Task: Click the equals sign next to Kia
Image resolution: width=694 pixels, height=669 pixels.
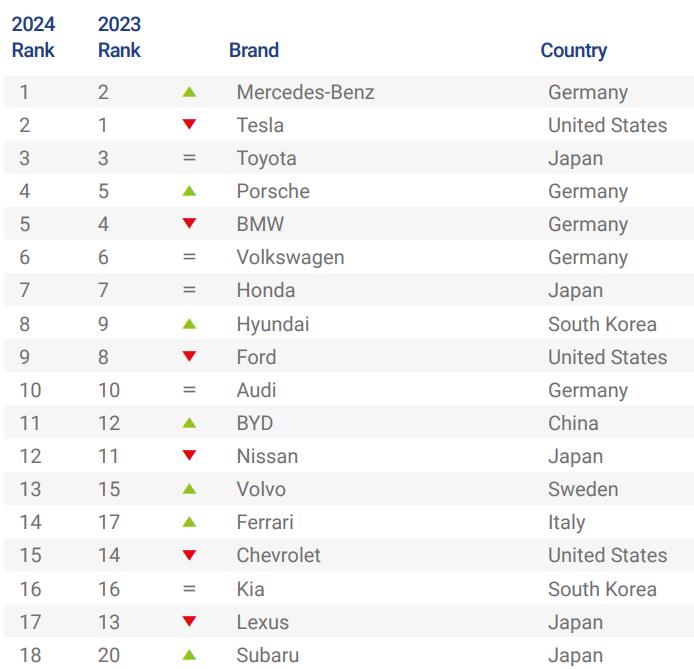Action: point(190,589)
